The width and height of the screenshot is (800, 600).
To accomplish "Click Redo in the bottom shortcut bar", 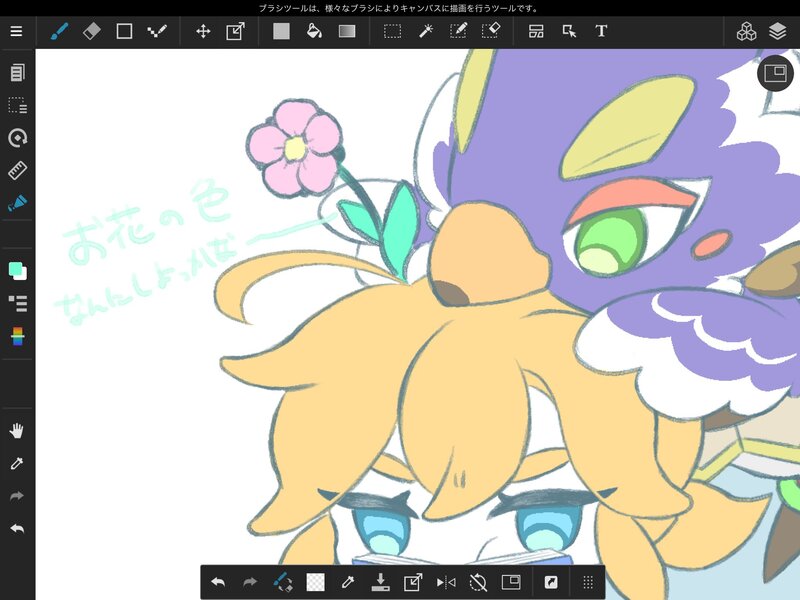I will pyautogui.click(x=249, y=582).
